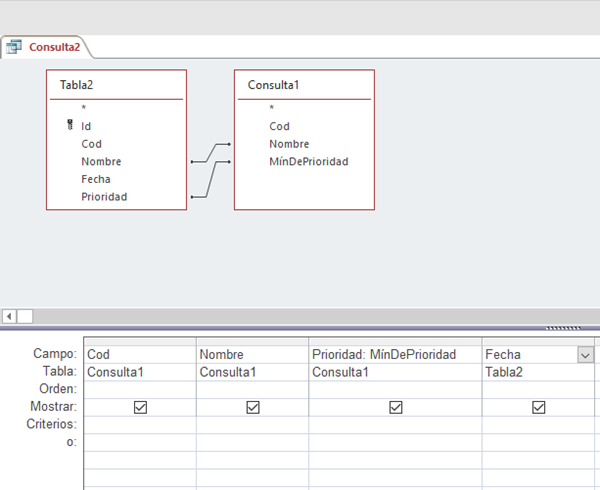This screenshot has width=600, height=490.
Task: Click the Campo cell containing Prioridad: MínDePrioridad
Action: tap(394, 355)
